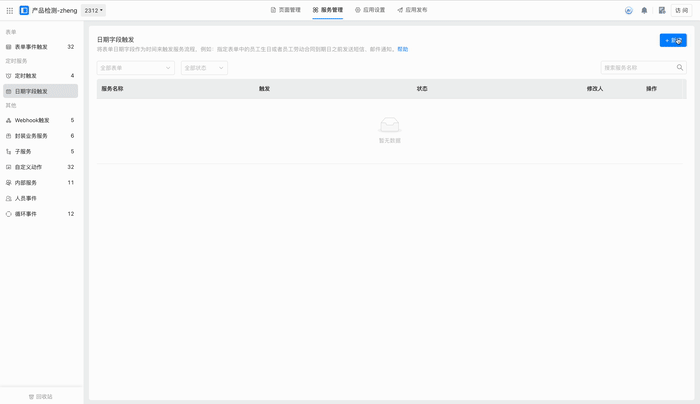This screenshot has width=700, height=404.
Task: Switch to 应用设置 tab
Action: point(370,10)
